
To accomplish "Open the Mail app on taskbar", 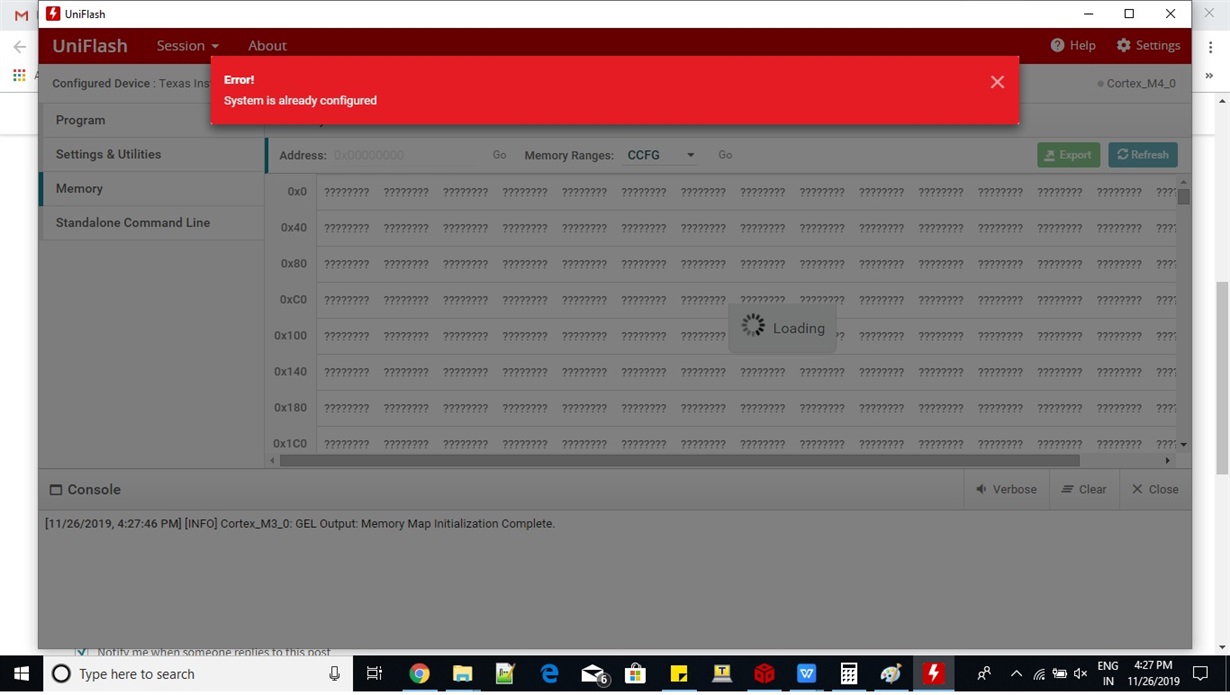I will [594, 674].
